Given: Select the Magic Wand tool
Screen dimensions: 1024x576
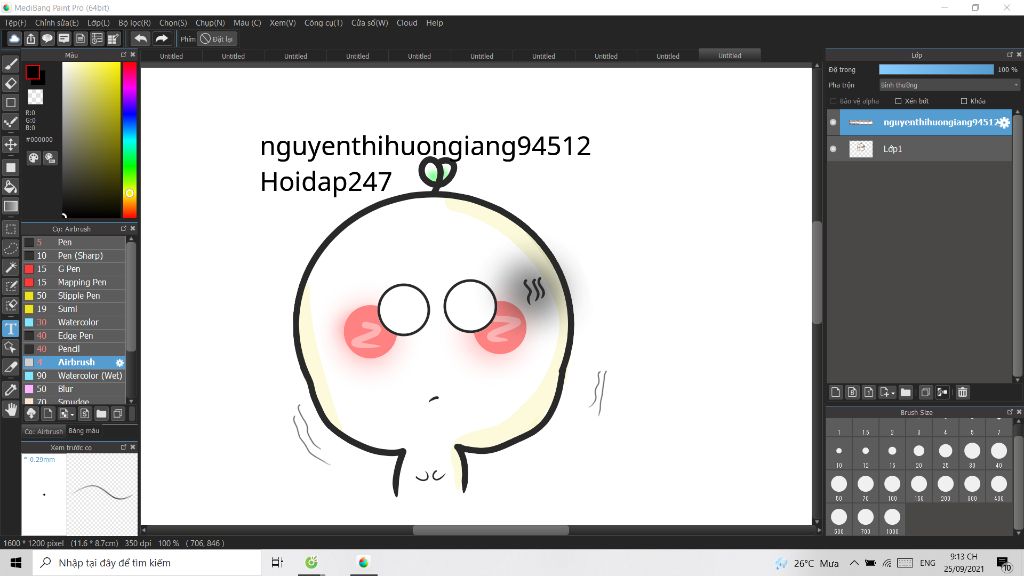Looking at the screenshot, I should point(10,268).
